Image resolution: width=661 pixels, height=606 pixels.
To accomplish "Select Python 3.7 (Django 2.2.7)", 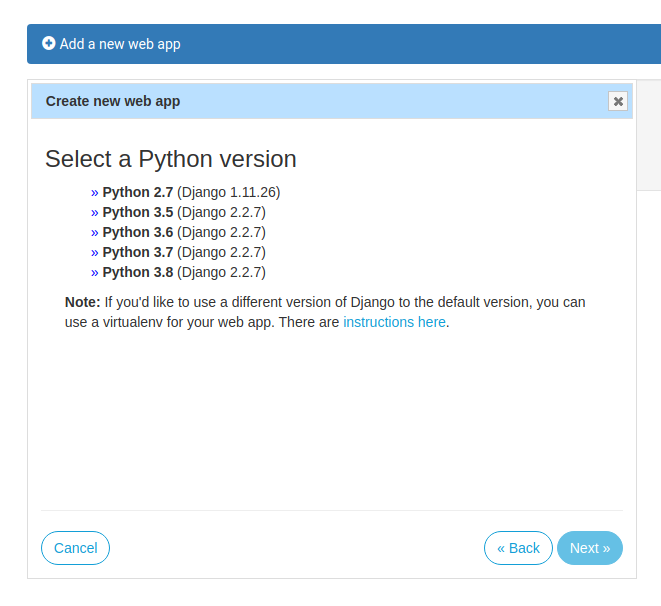I will 178,252.
